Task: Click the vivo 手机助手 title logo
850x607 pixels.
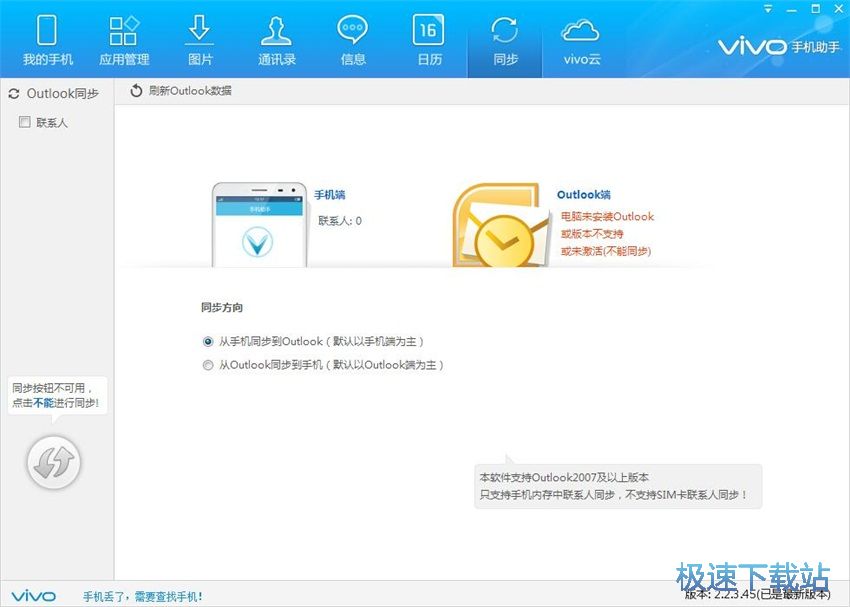Action: (779, 47)
